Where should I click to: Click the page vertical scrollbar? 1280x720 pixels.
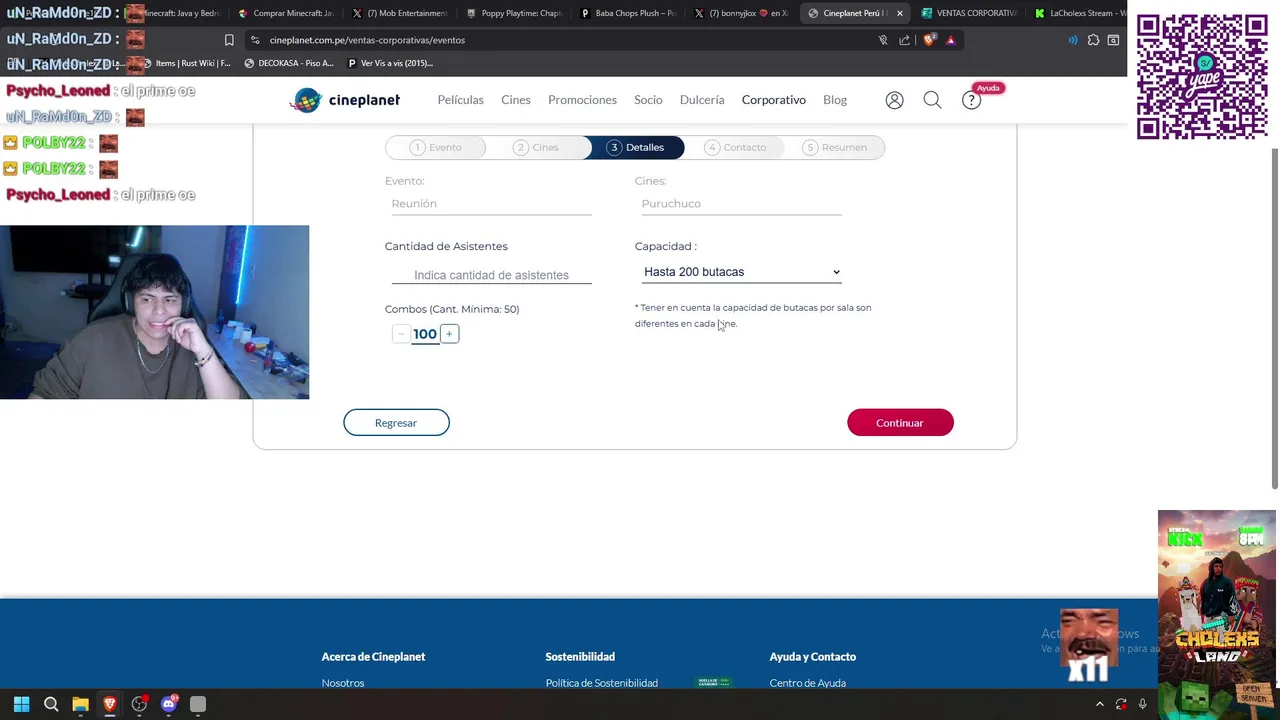[x=1274, y=318]
